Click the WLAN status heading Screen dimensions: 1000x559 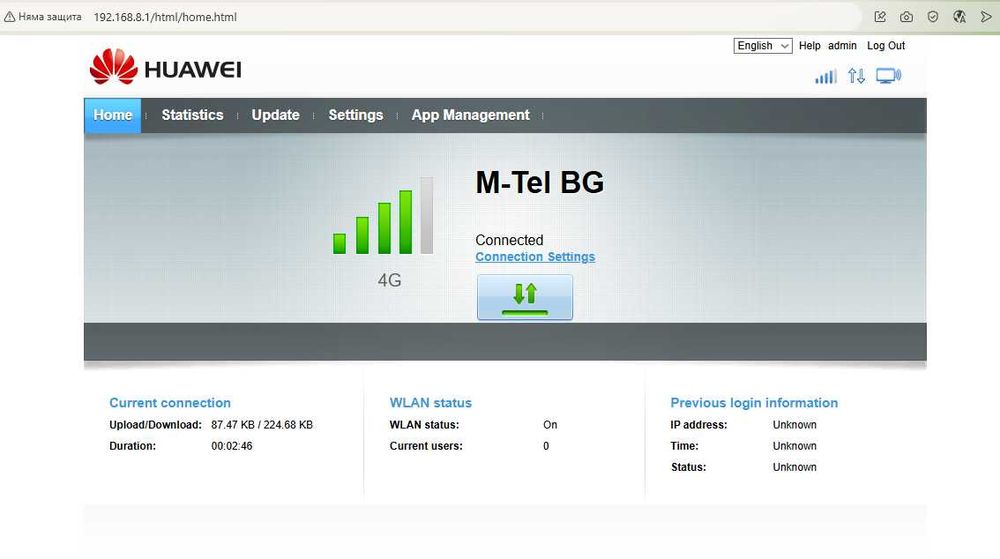430,403
